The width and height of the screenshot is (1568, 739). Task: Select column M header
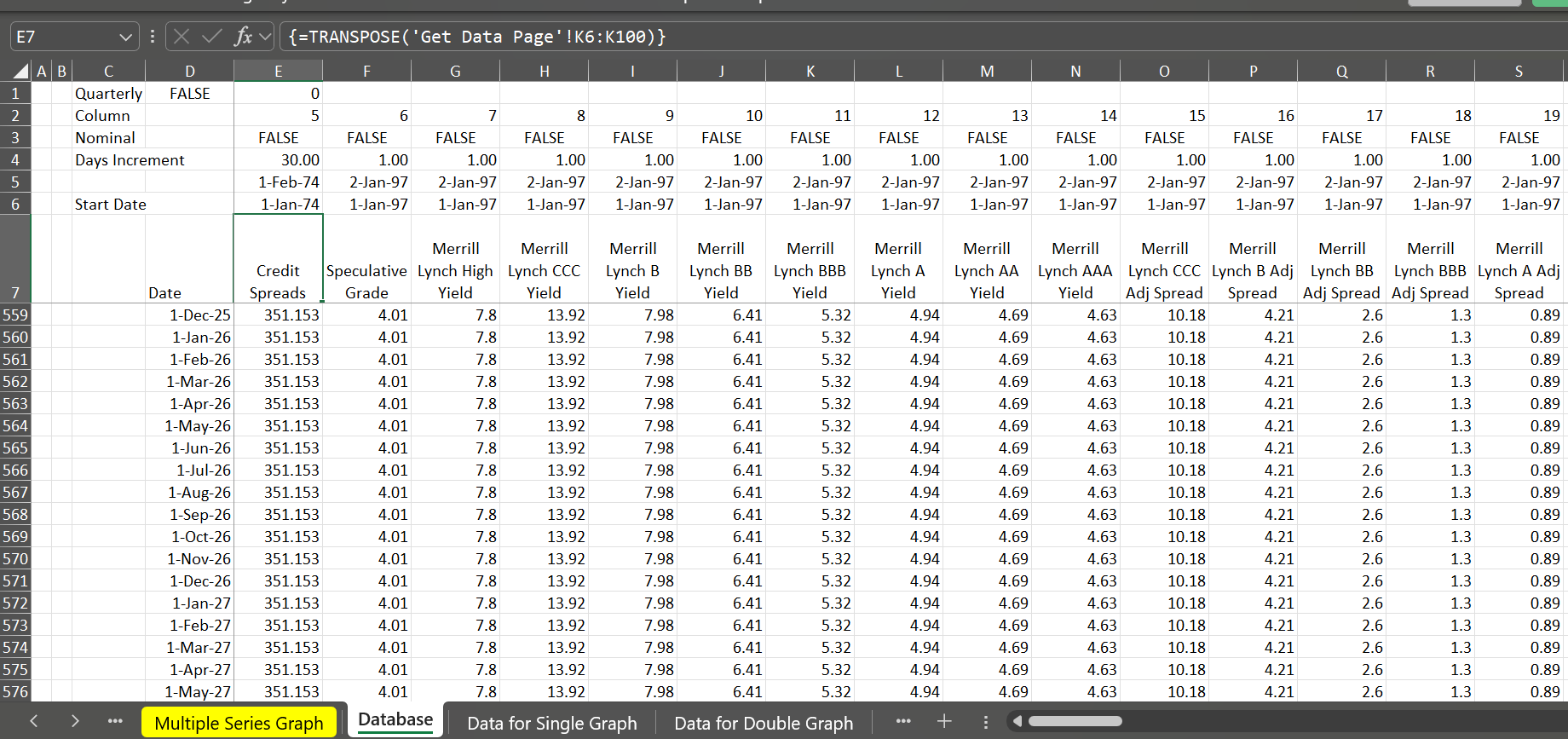987,72
